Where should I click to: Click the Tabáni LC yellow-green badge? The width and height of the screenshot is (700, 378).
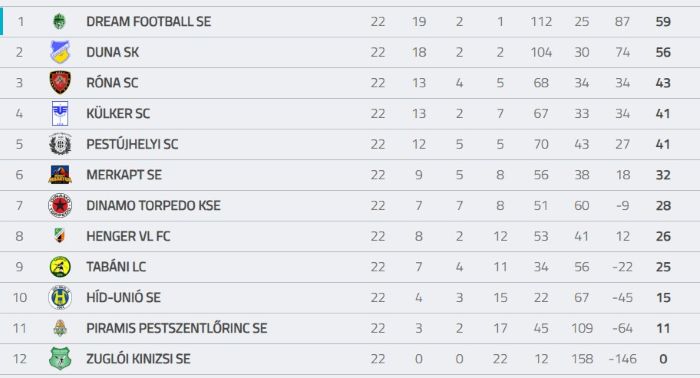(60, 267)
